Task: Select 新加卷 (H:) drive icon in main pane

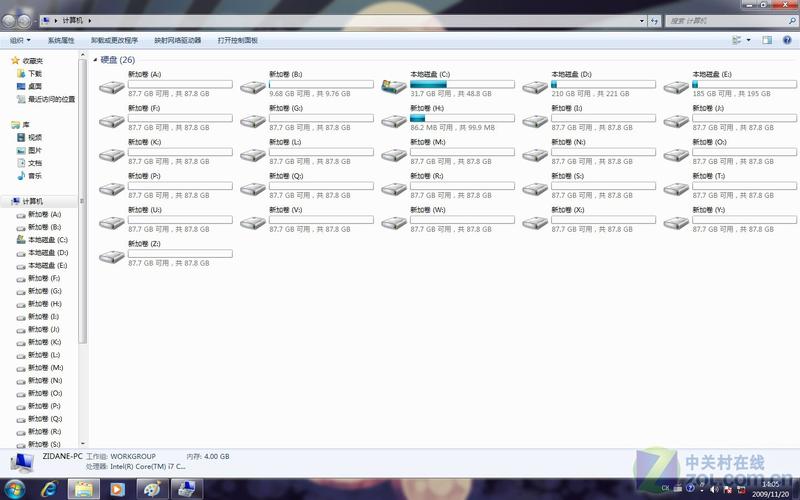Action: click(394, 121)
